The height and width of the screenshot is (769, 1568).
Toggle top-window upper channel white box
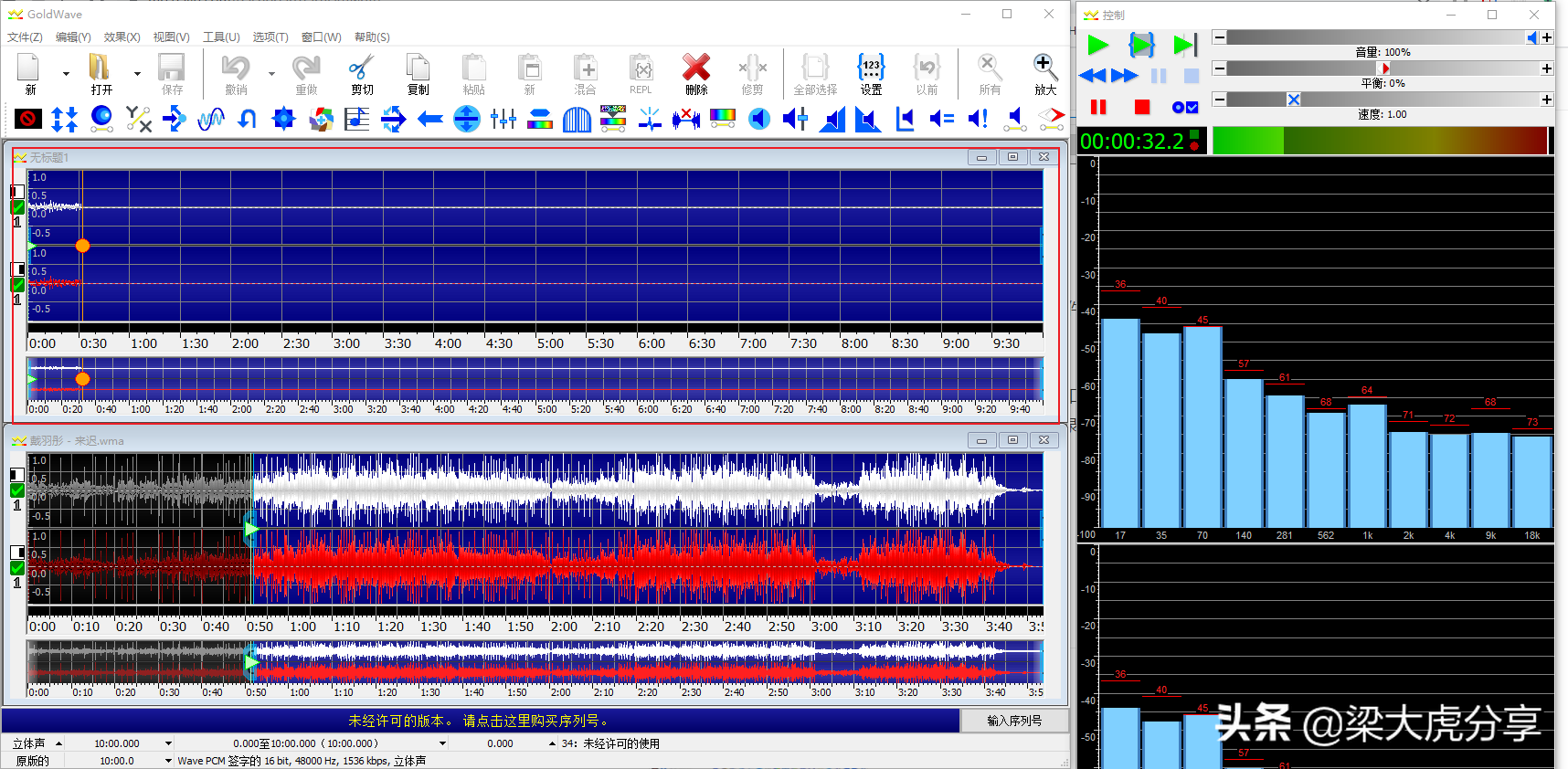point(17,192)
